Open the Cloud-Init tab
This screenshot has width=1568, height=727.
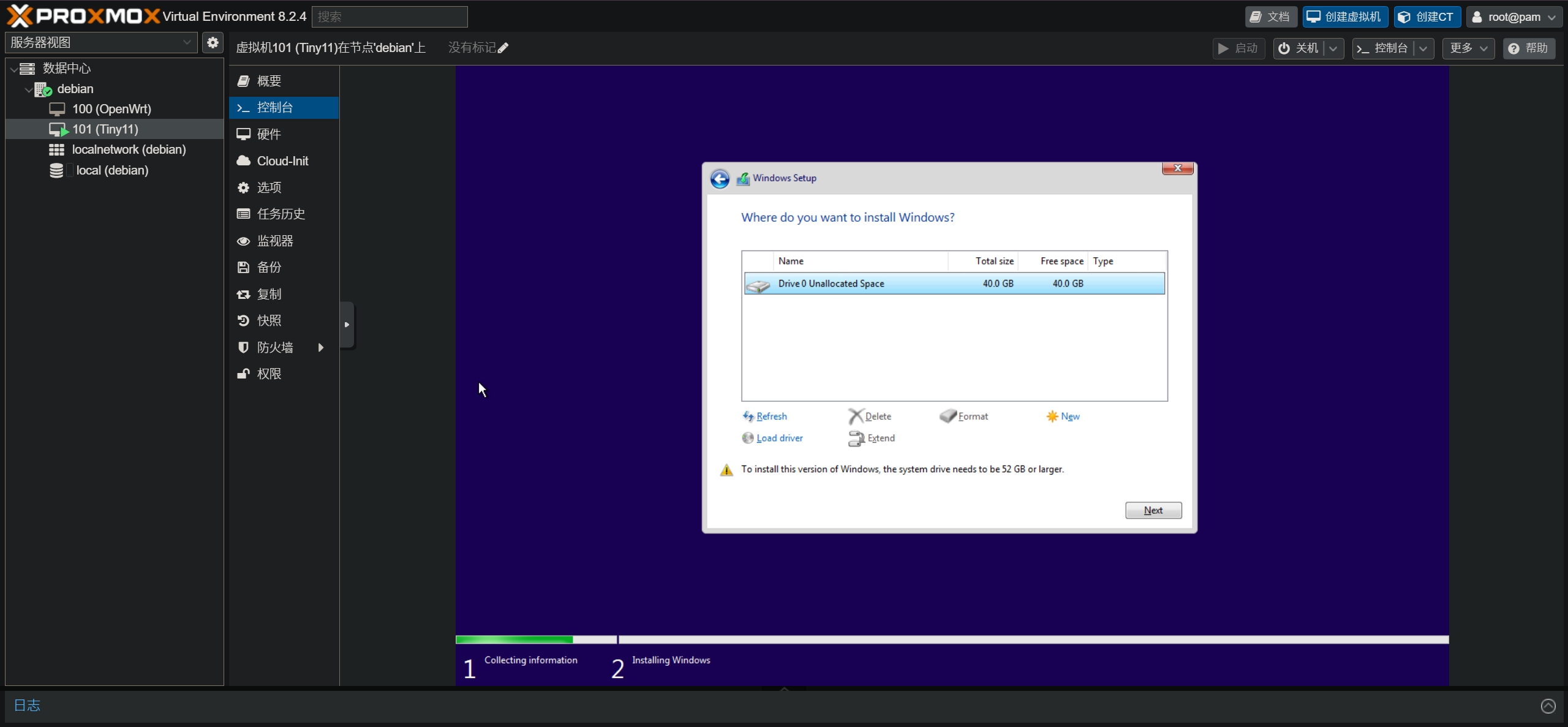click(x=284, y=161)
